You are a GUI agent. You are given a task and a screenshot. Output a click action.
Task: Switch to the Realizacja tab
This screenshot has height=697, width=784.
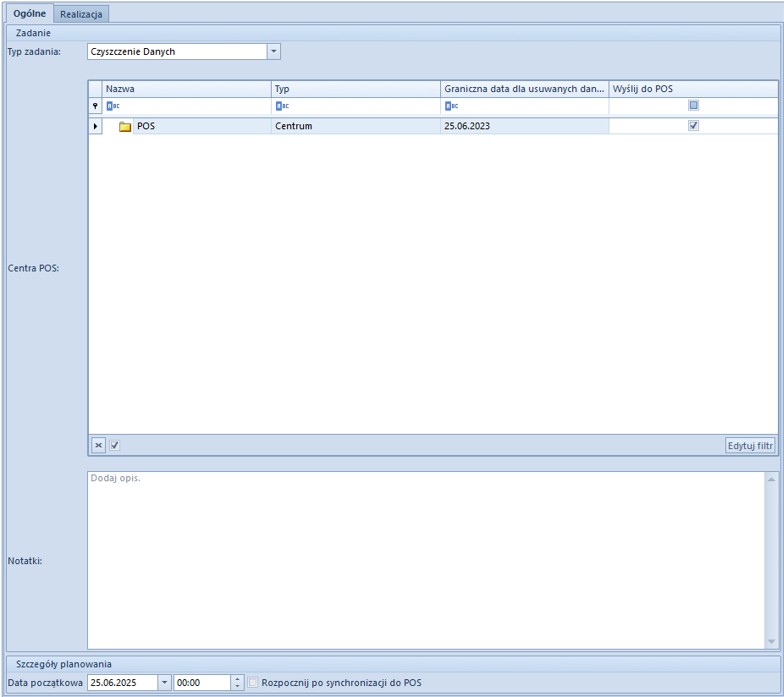[82, 14]
